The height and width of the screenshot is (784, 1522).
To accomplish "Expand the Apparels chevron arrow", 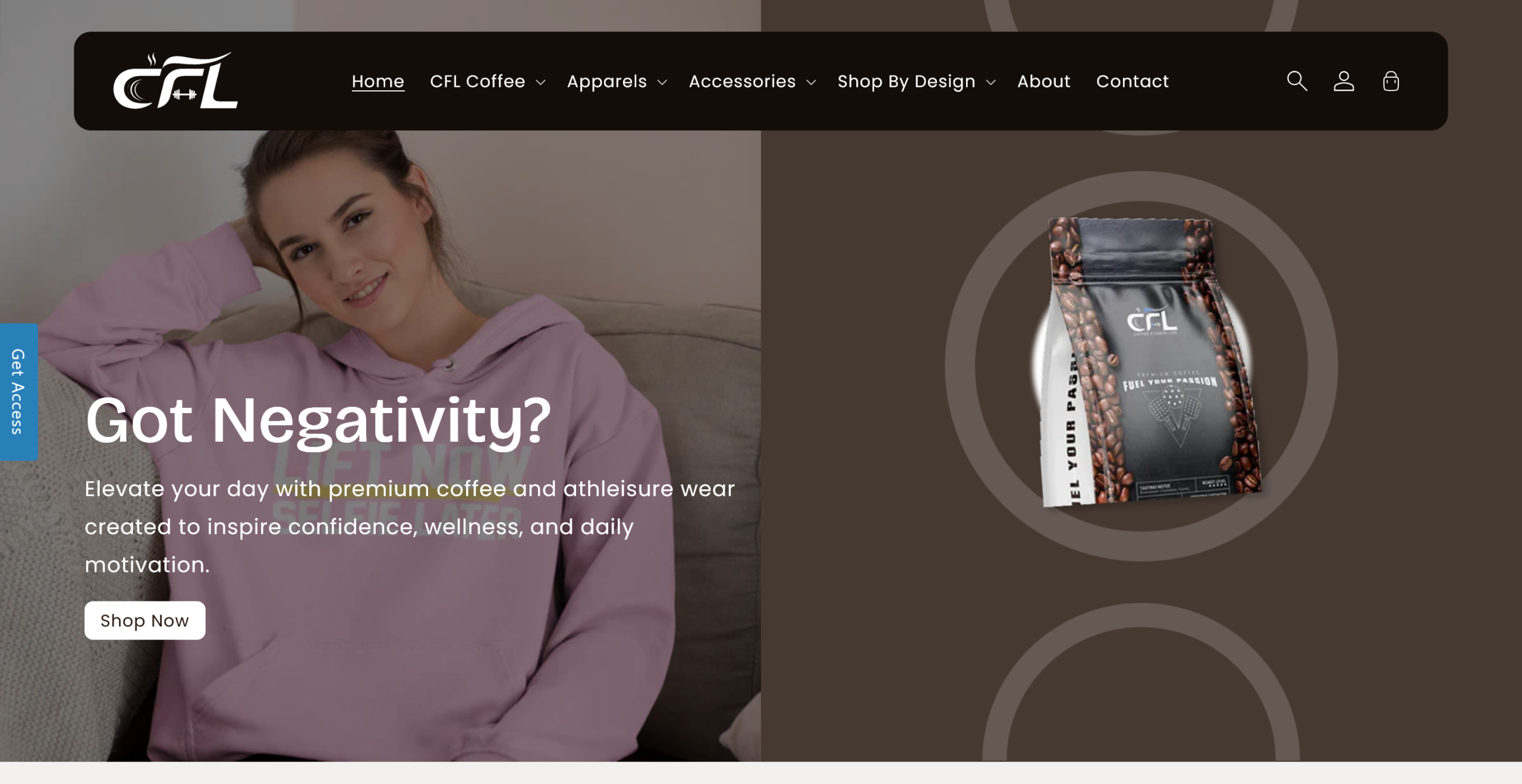I will [x=662, y=82].
